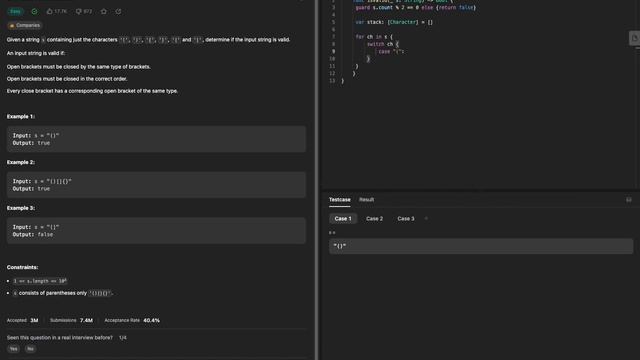
Task: Click the guard s.count code line
Action: 416,7
